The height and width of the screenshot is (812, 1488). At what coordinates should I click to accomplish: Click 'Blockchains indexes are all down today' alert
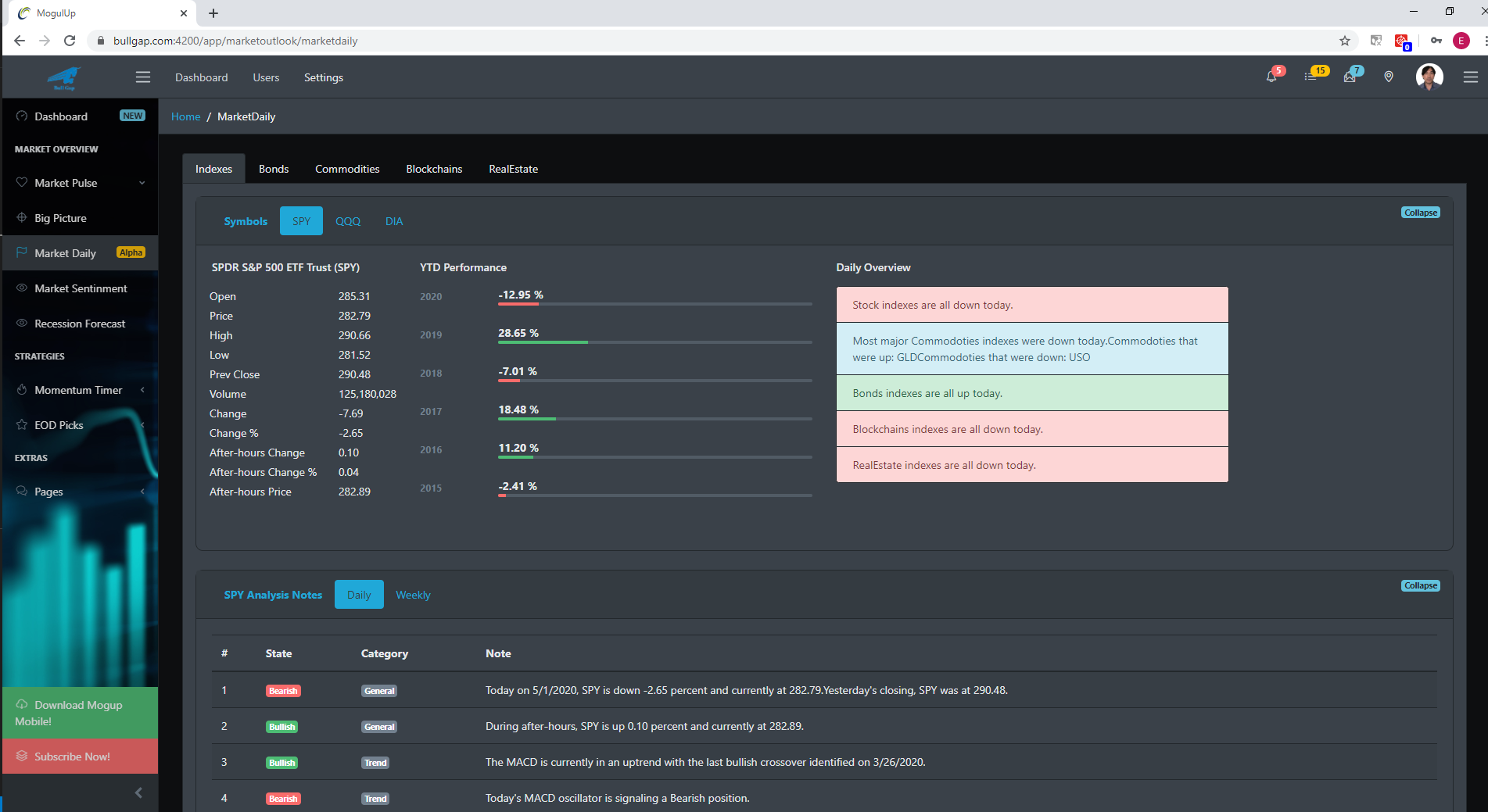(x=1032, y=429)
